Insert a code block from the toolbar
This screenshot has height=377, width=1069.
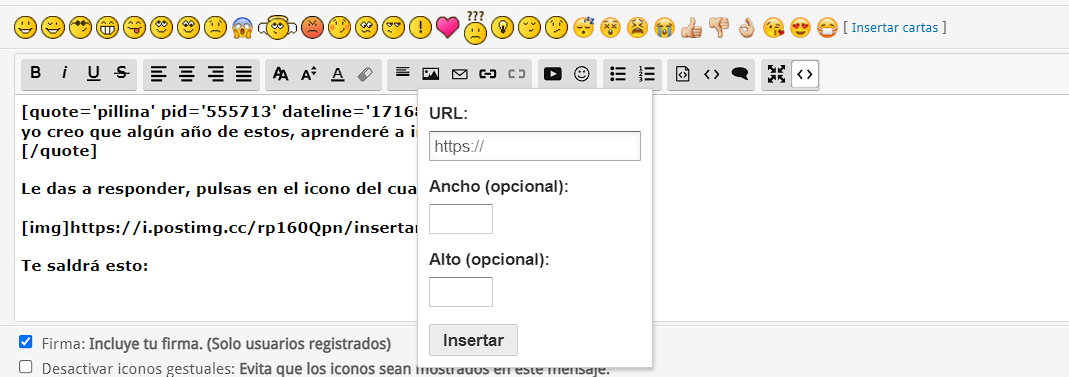tap(711, 74)
